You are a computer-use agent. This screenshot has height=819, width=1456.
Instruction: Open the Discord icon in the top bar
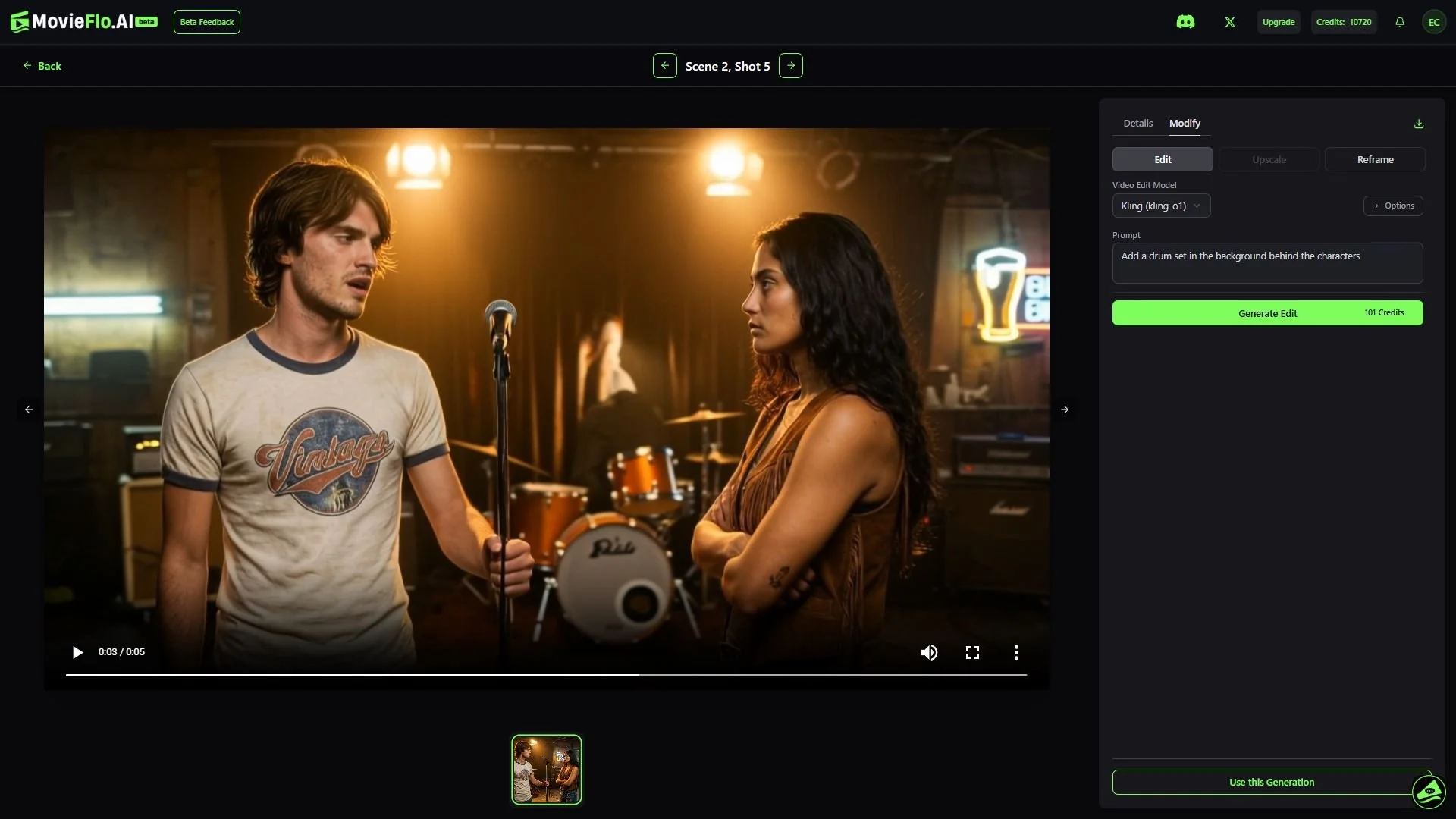coord(1186,21)
